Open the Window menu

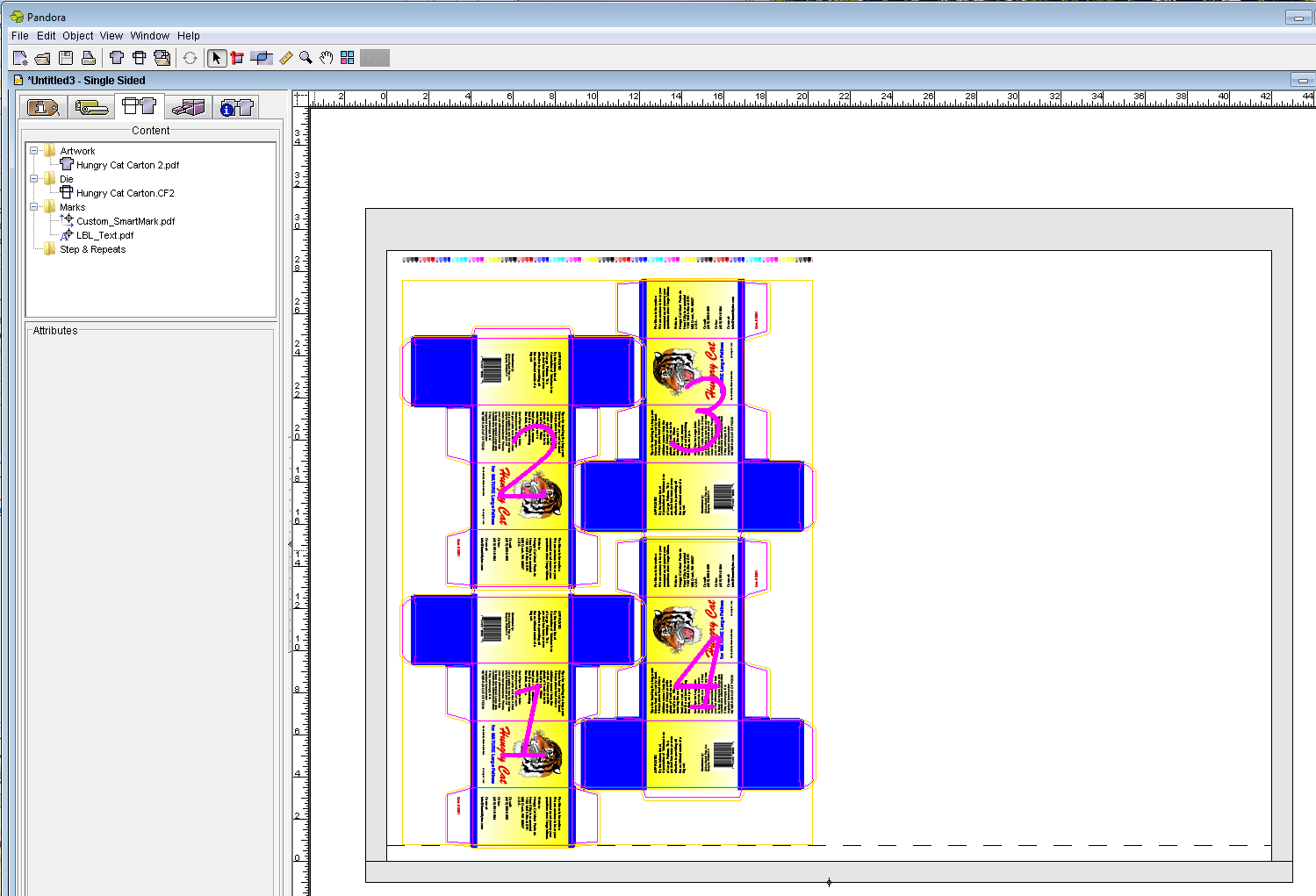click(149, 36)
